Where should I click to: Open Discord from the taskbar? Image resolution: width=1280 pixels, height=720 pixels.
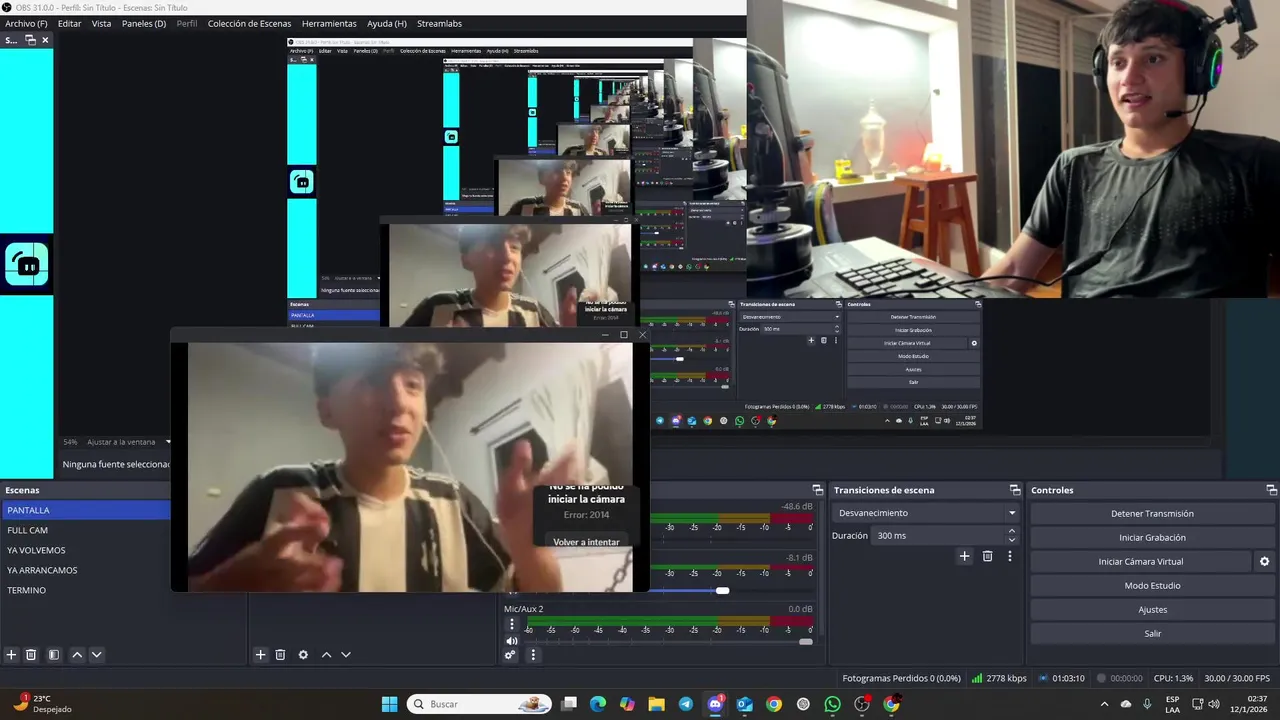click(x=715, y=704)
